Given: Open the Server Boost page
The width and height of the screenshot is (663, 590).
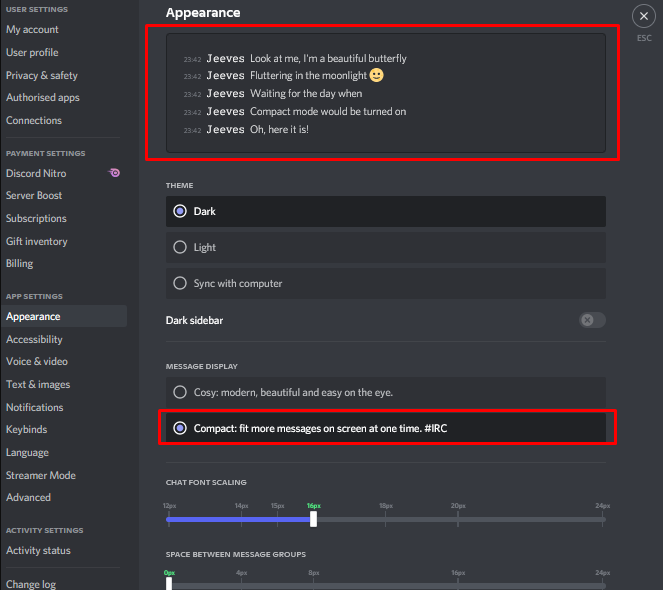Looking at the screenshot, I should point(34,195).
